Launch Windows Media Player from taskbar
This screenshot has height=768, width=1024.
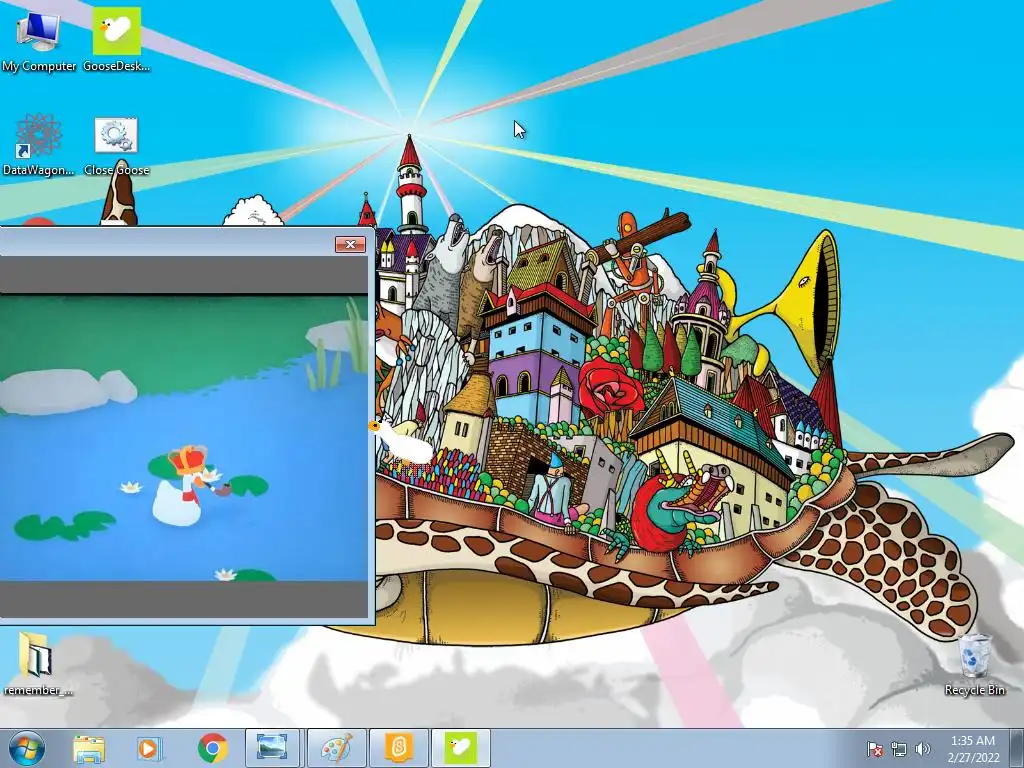(x=150, y=749)
